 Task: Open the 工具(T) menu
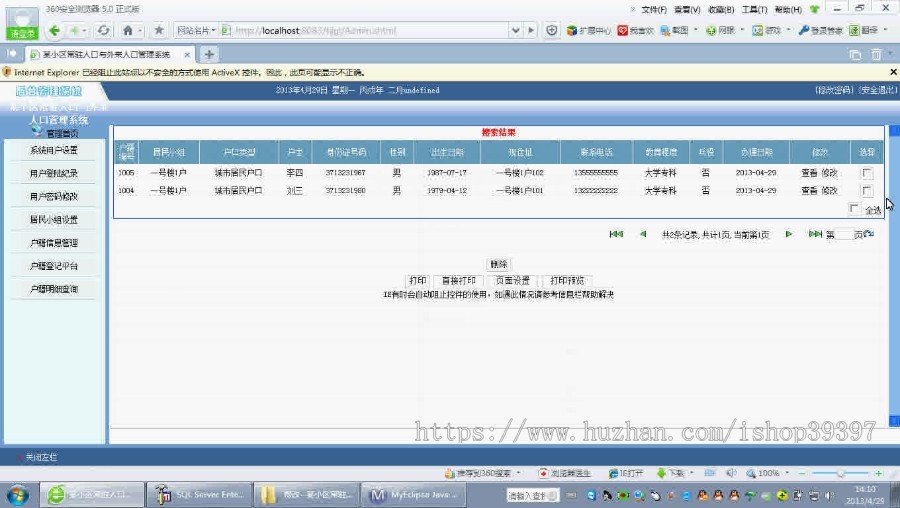[754, 10]
